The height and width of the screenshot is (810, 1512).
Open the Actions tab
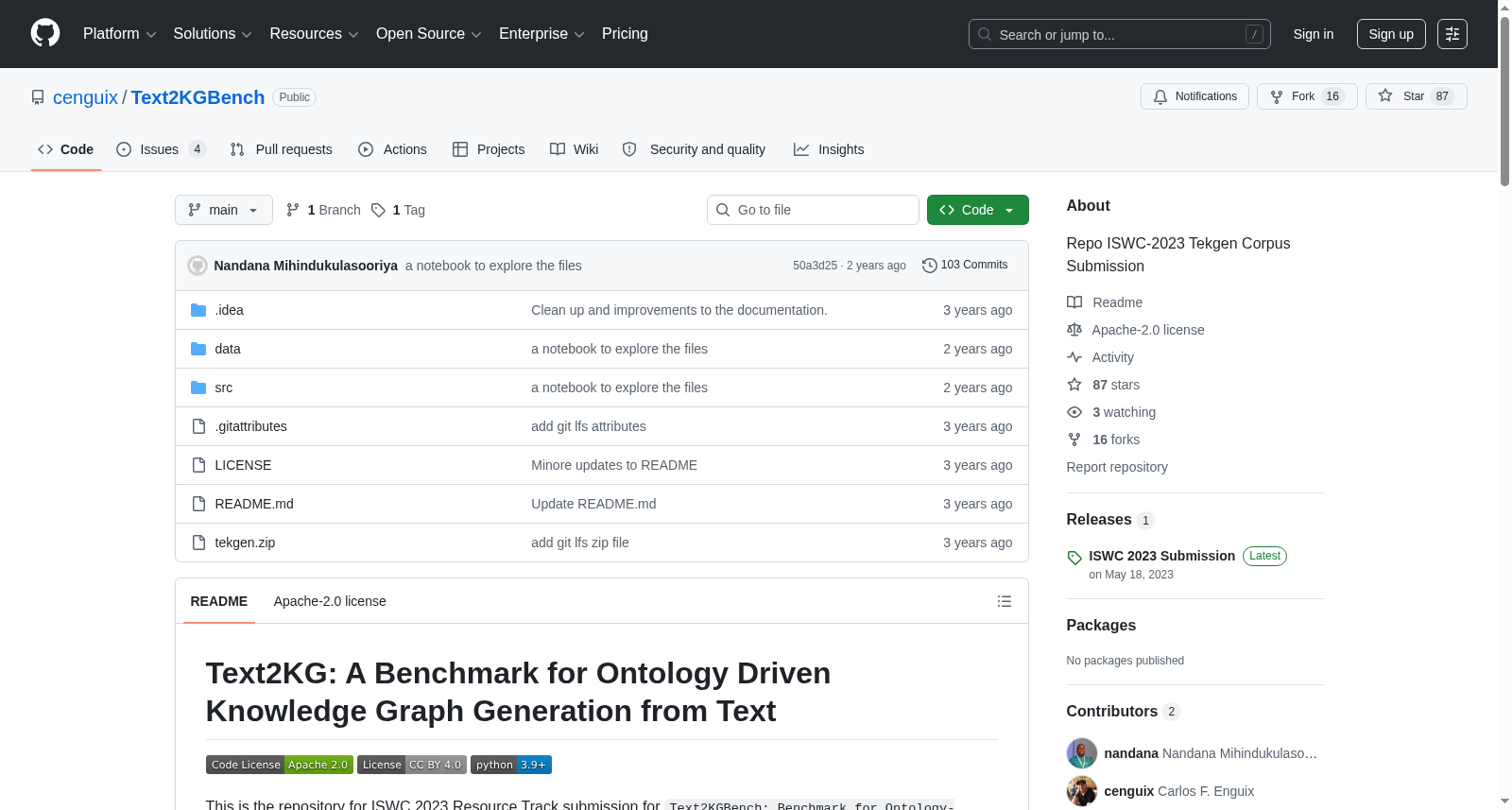tap(393, 149)
